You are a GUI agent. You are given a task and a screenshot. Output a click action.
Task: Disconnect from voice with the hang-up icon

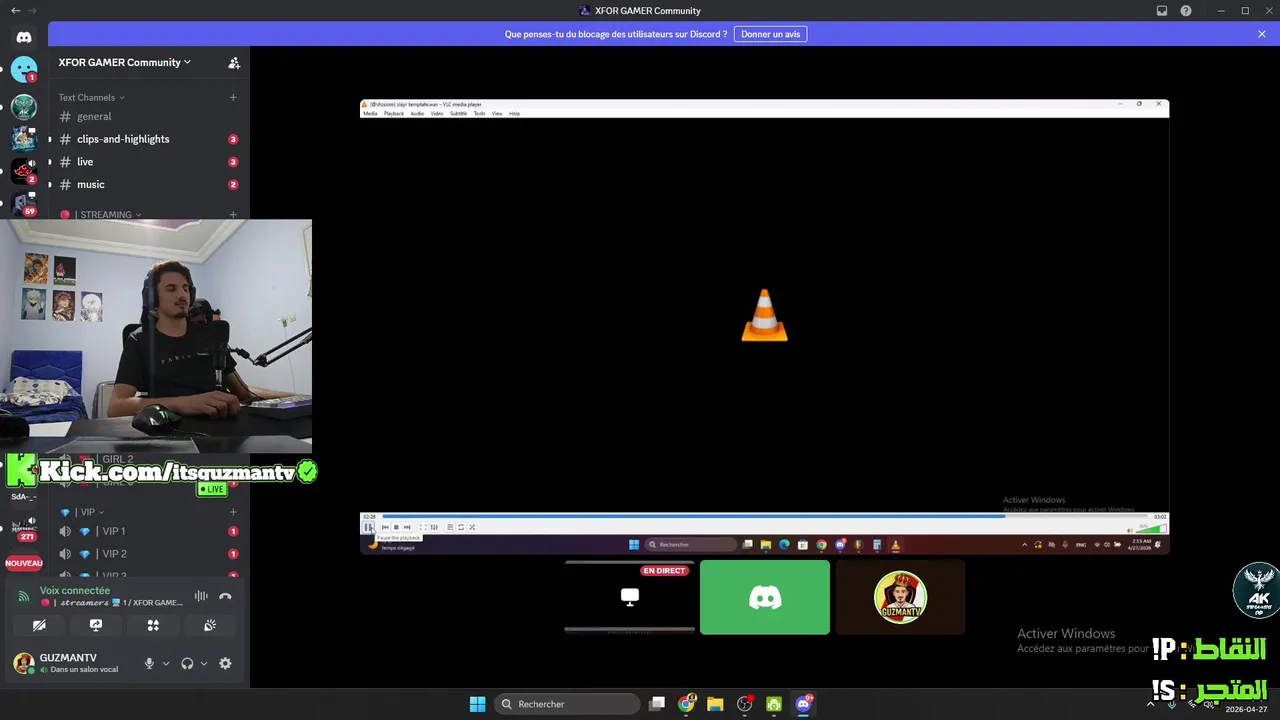click(225, 596)
